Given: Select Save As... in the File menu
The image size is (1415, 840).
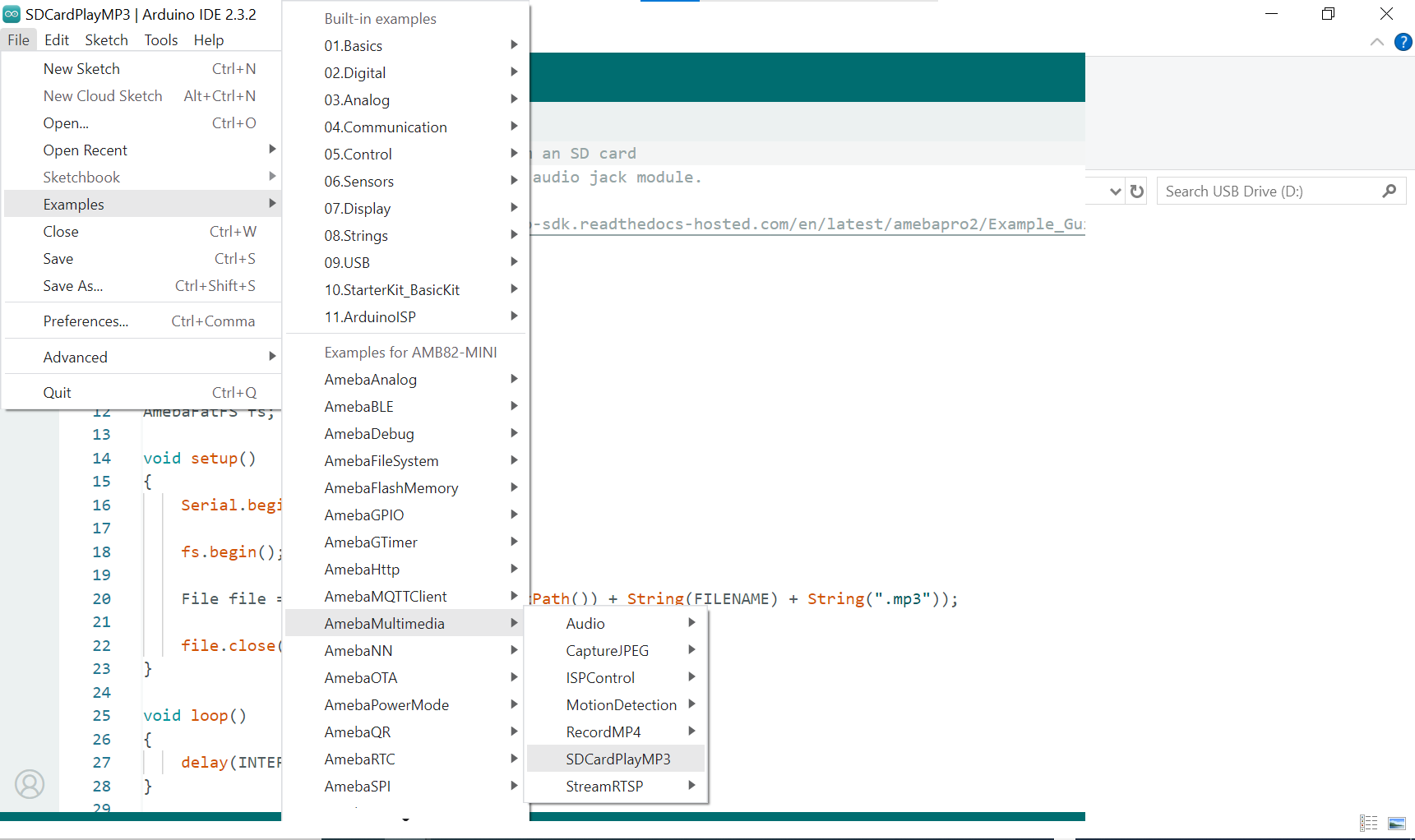Looking at the screenshot, I should pyautogui.click(x=73, y=286).
